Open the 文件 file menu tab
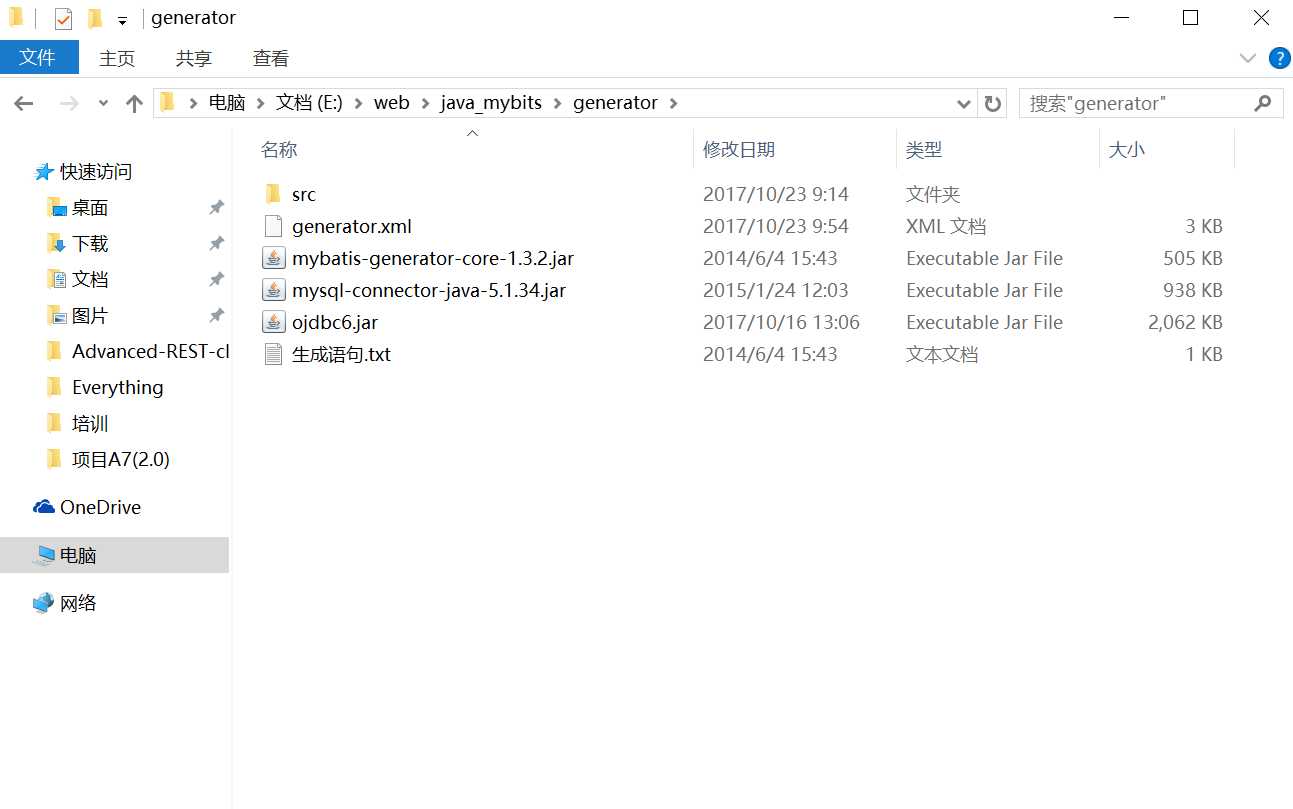The width and height of the screenshot is (1293, 809). [38, 57]
